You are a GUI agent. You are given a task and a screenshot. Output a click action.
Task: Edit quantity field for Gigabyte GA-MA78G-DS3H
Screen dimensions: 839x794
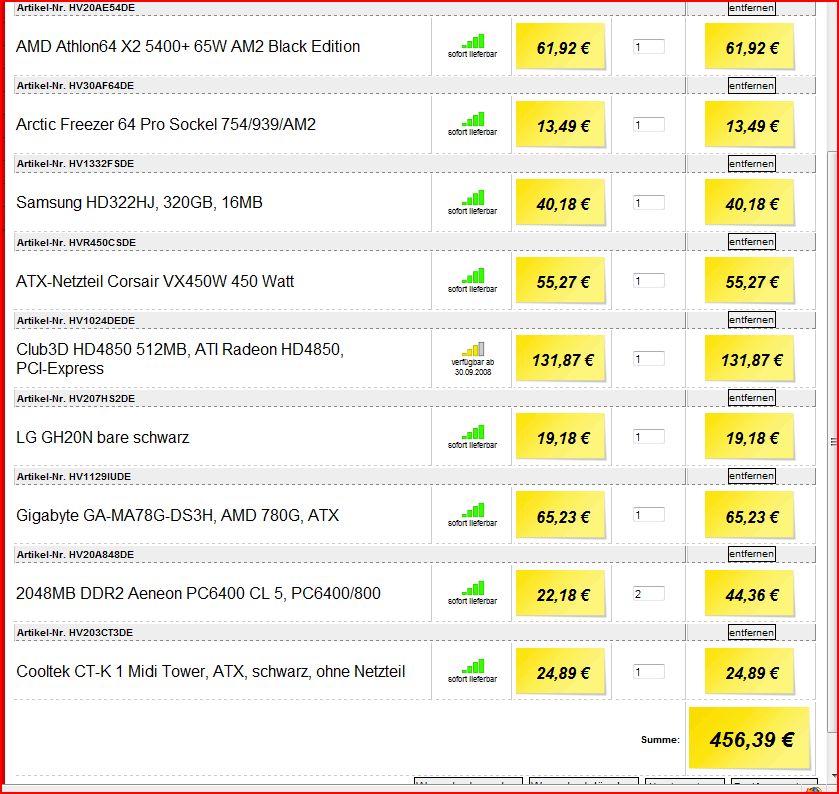pos(649,516)
